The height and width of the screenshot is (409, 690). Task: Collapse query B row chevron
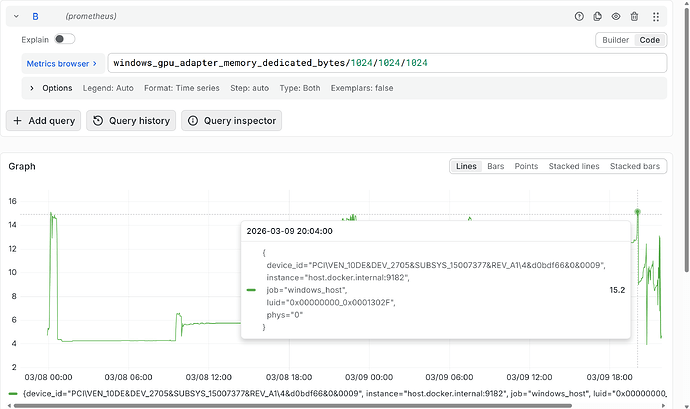point(16,16)
